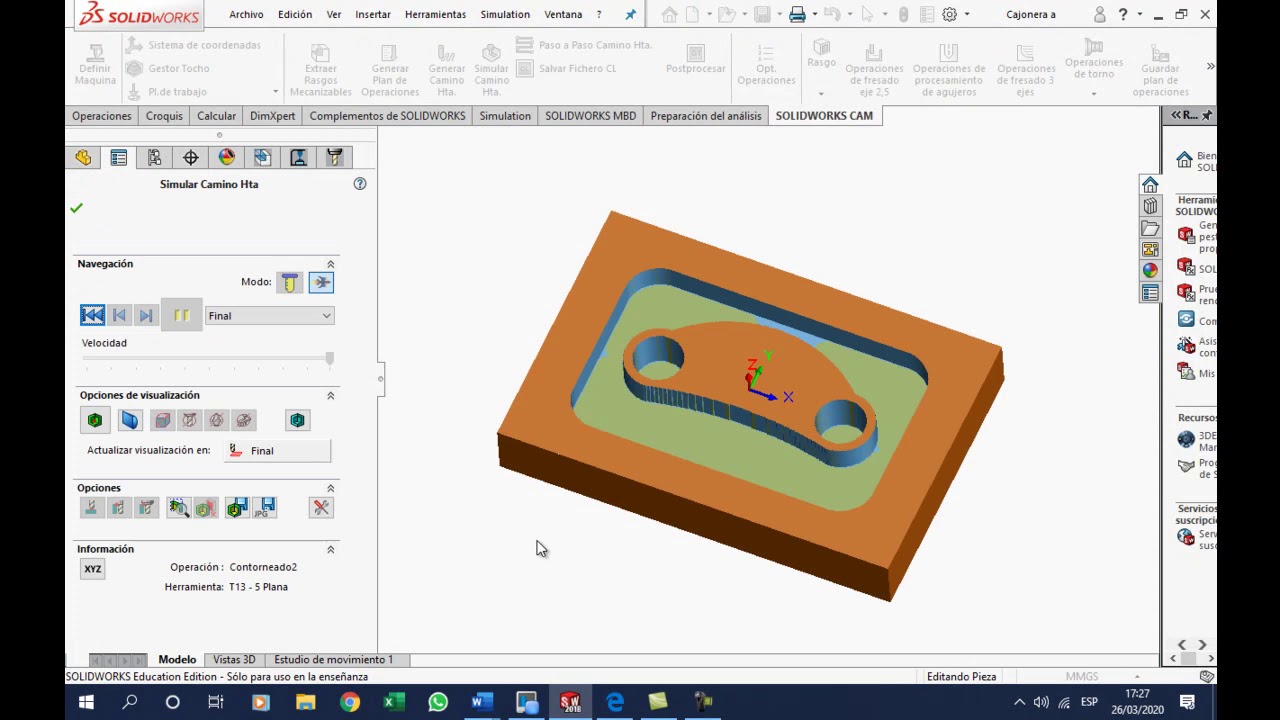
Task: Open the Help question mark menu
Action: pos(1123,15)
